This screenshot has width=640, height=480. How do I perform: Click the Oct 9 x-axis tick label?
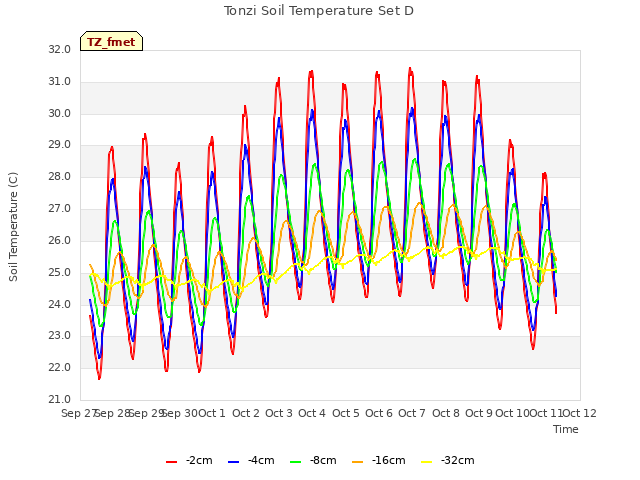[479, 413]
